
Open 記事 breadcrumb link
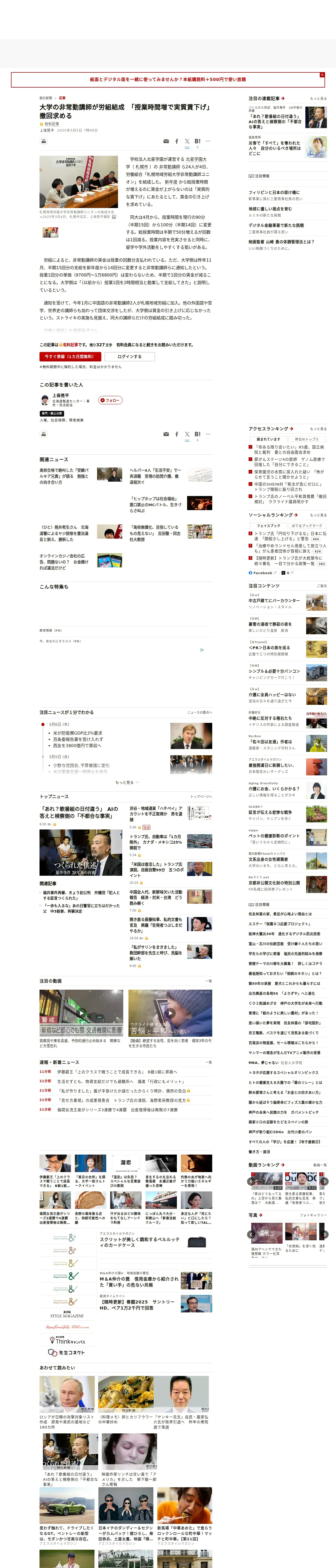click(62, 98)
